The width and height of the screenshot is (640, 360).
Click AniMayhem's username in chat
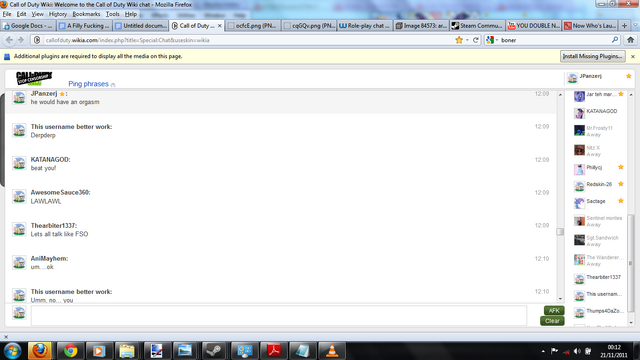pos(49,258)
